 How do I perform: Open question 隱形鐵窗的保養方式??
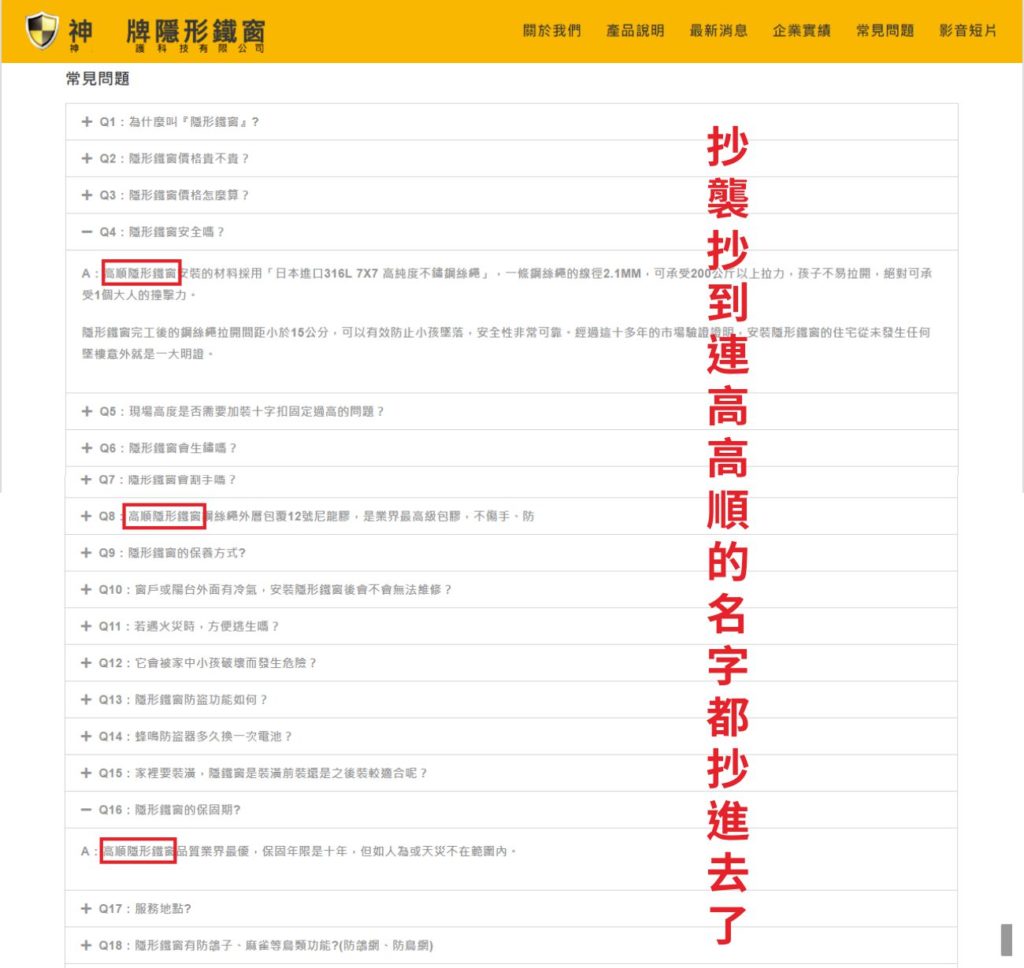coord(187,553)
